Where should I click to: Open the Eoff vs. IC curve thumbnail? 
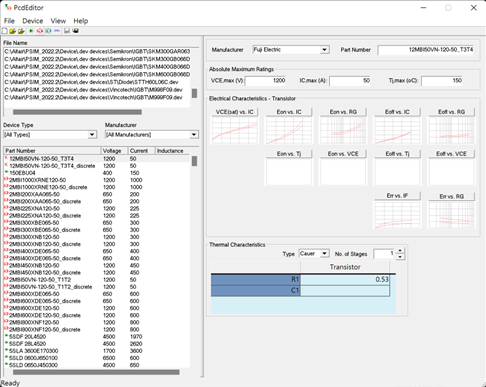(397, 131)
